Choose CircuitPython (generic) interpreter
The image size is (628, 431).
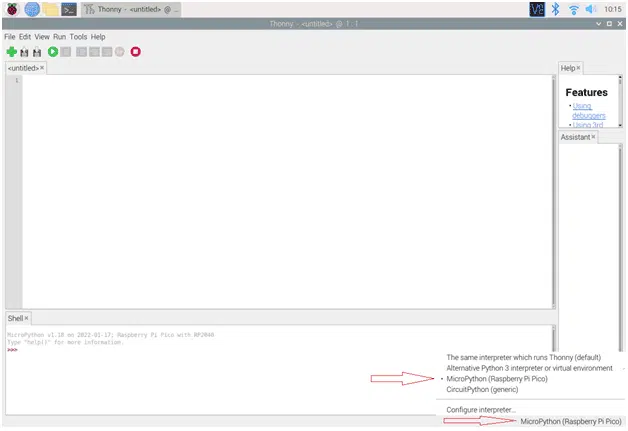coord(482,389)
